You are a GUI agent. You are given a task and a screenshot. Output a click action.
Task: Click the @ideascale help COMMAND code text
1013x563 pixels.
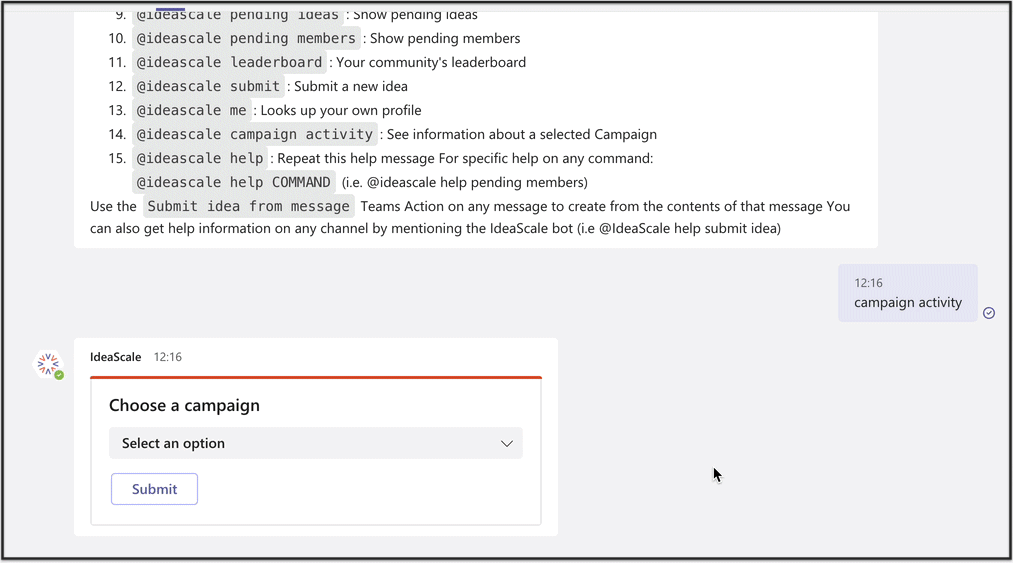point(234,182)
